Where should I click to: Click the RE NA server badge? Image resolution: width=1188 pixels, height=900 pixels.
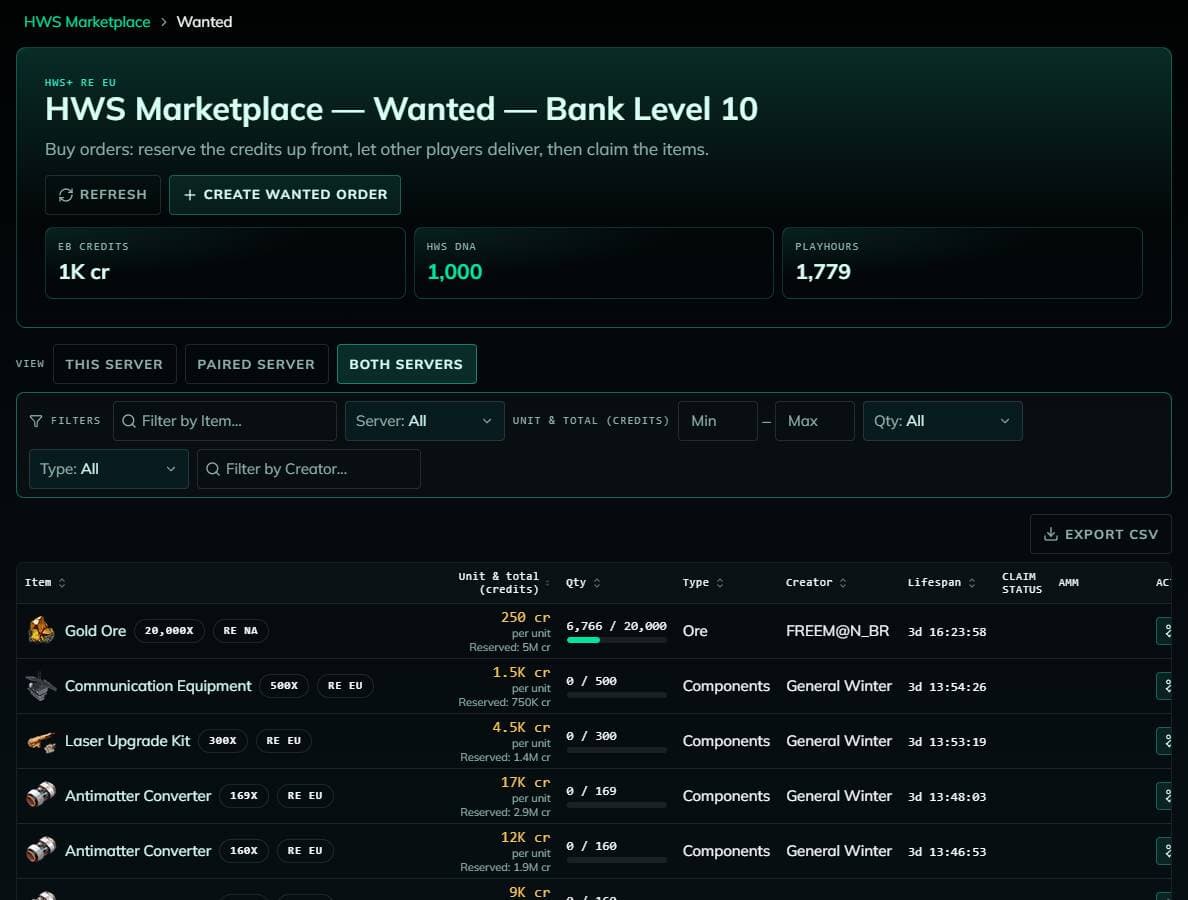click(240, 630)
